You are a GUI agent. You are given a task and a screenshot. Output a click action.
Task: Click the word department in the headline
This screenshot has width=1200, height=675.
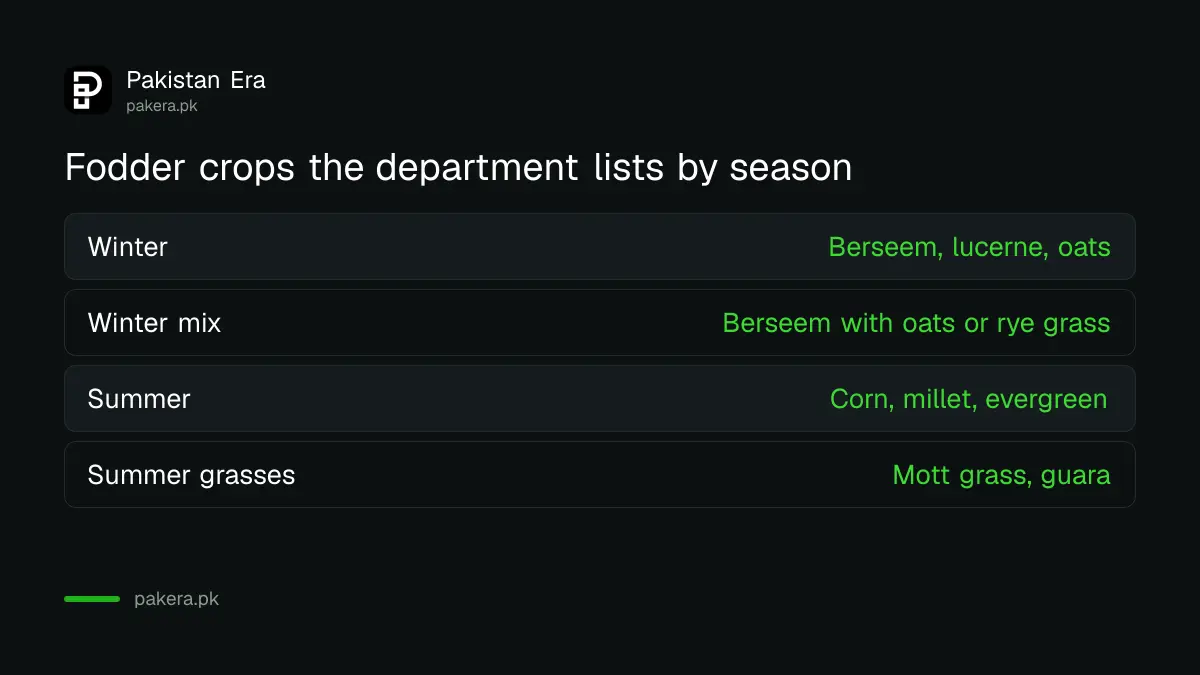coord(477,168)
